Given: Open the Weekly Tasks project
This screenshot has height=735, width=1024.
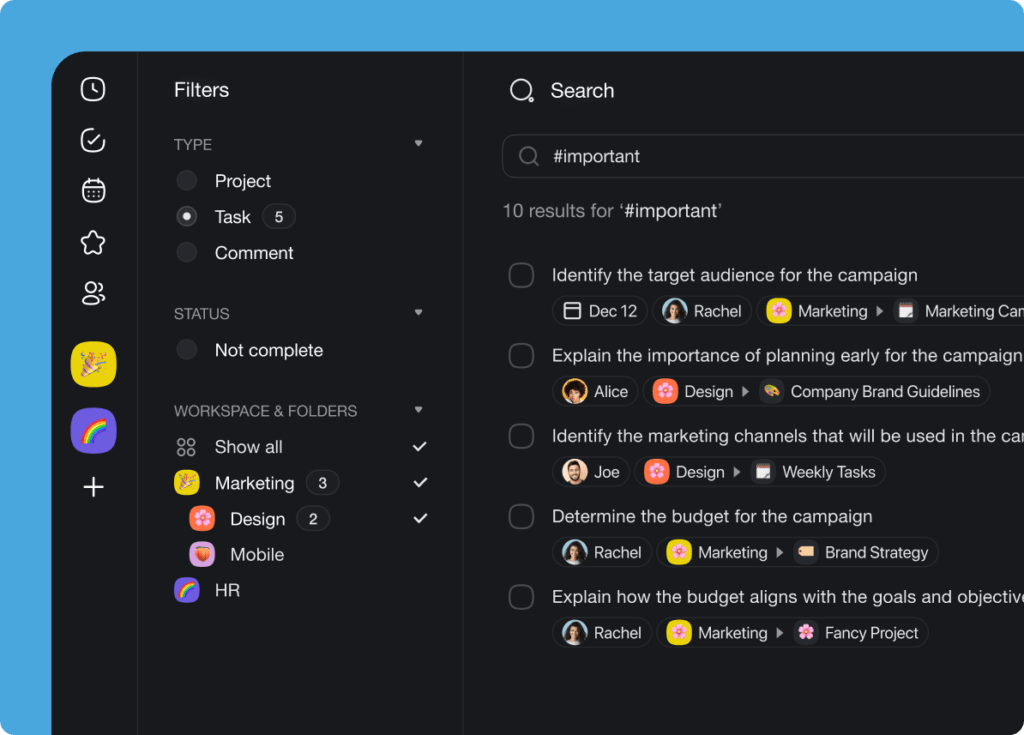Looking at the screenshot, I should click(816, 471).
